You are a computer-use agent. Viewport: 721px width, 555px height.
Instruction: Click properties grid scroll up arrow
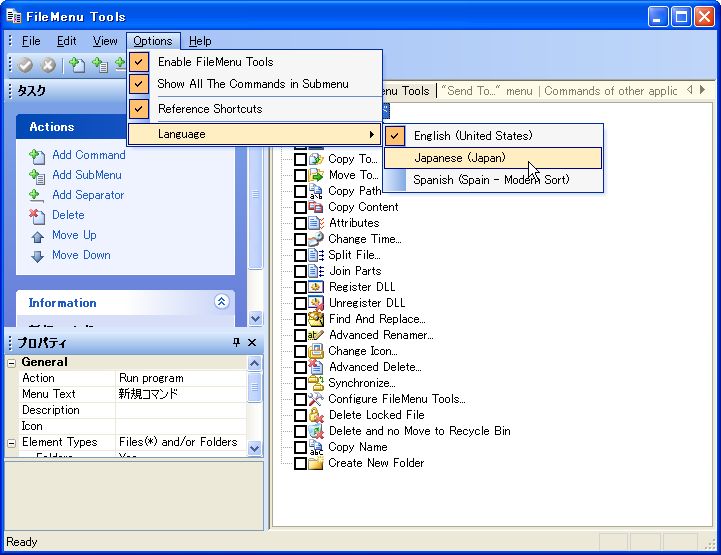click(254, 364)
